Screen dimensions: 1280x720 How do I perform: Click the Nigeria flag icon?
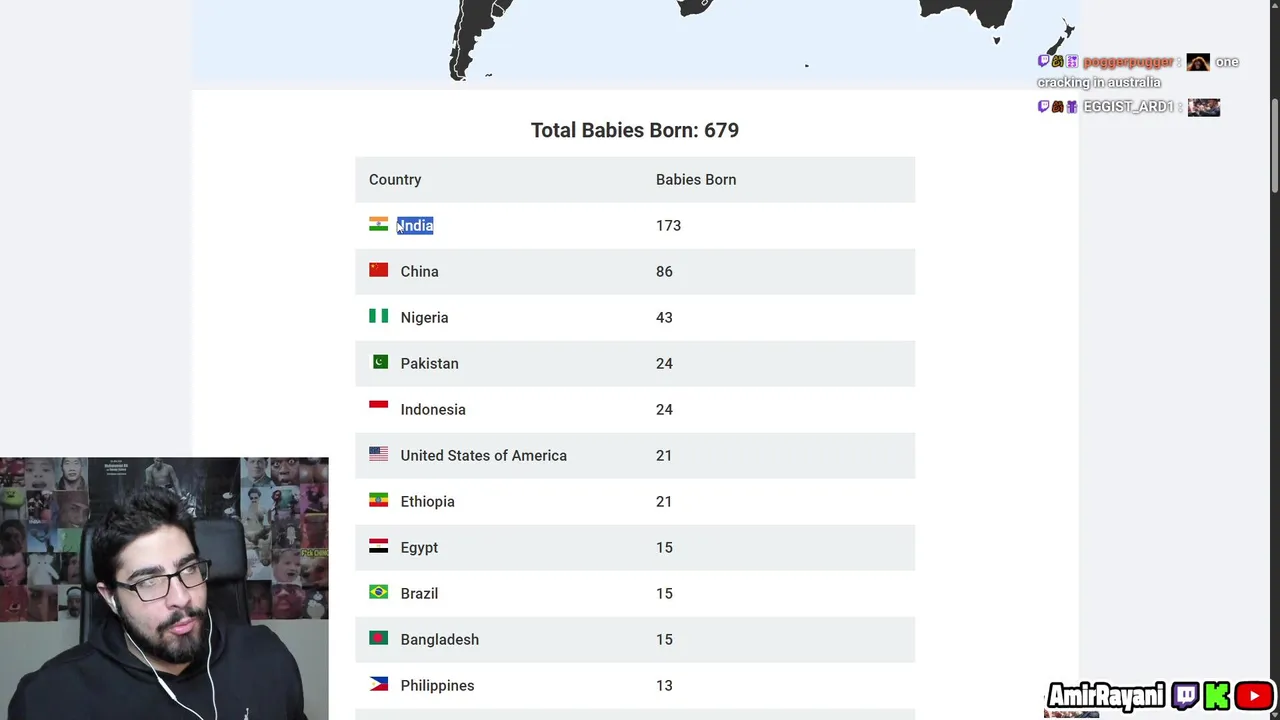(x=378, y=317)
